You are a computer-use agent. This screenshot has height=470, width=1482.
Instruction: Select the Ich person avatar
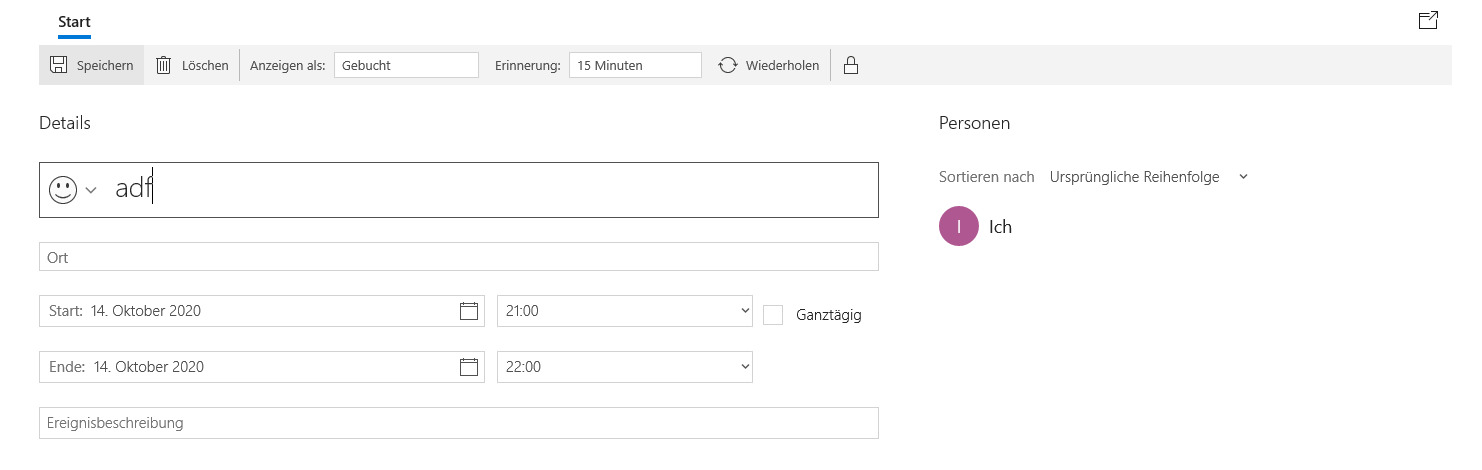(x=959, y=226)
